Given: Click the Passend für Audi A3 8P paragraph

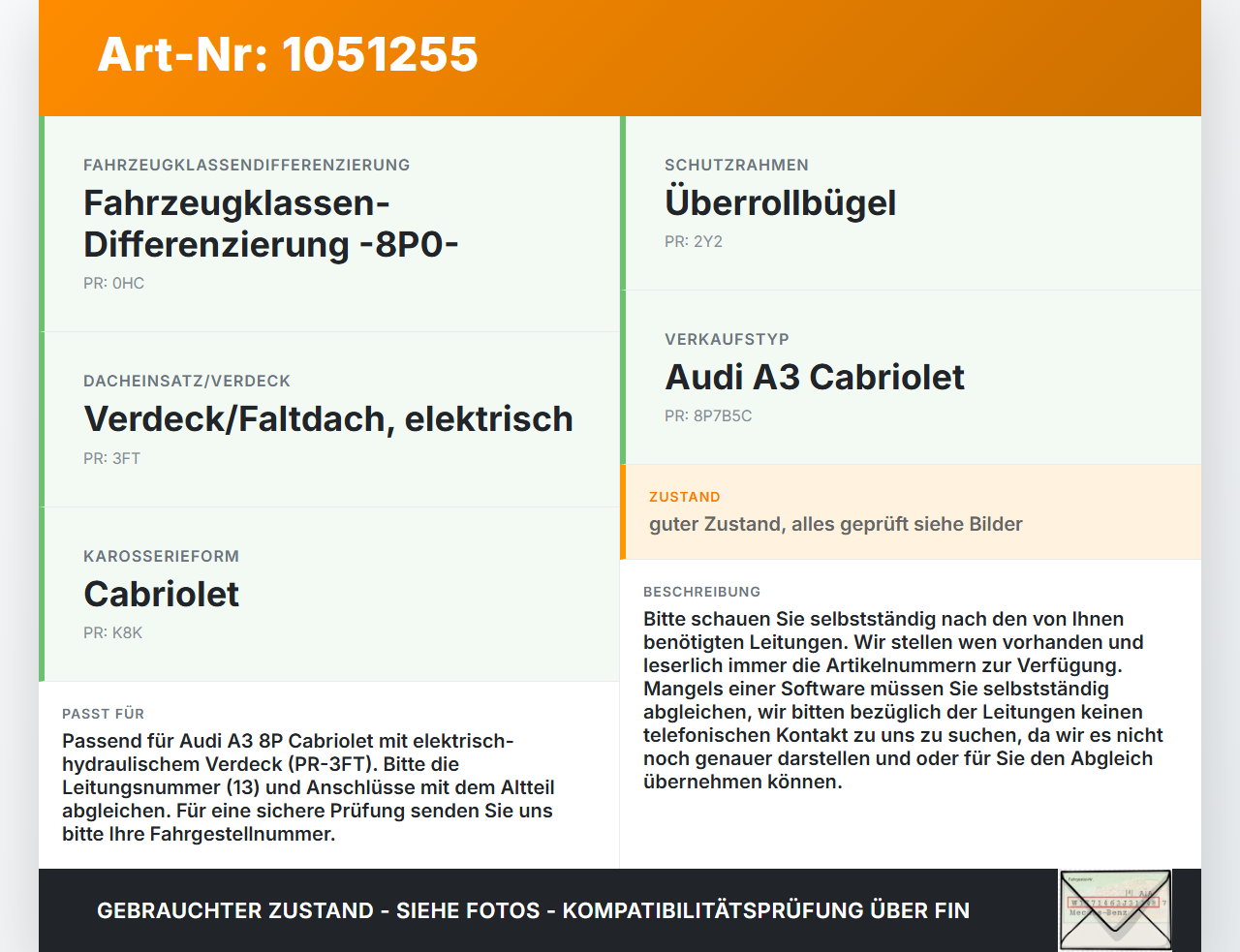Looking at the screenshot, I should coord(308,787).
